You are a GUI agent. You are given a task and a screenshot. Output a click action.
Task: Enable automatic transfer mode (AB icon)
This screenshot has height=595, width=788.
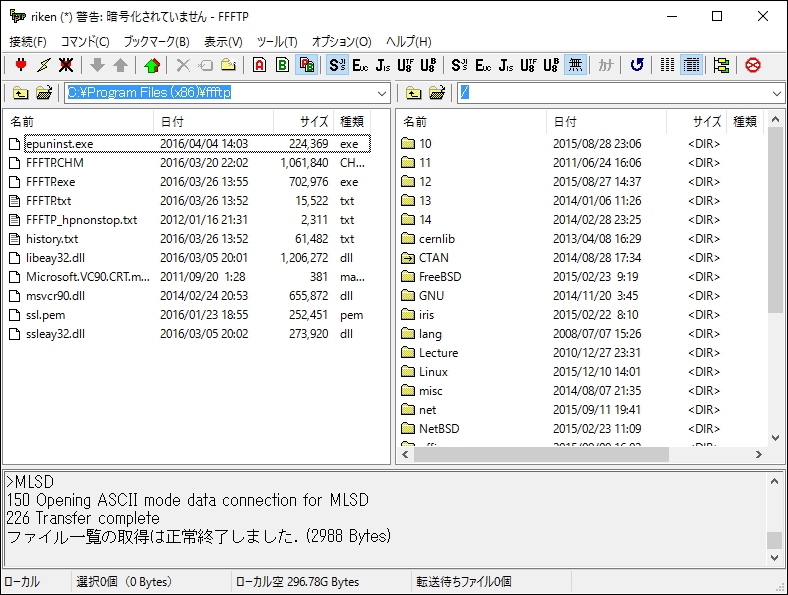306,65
